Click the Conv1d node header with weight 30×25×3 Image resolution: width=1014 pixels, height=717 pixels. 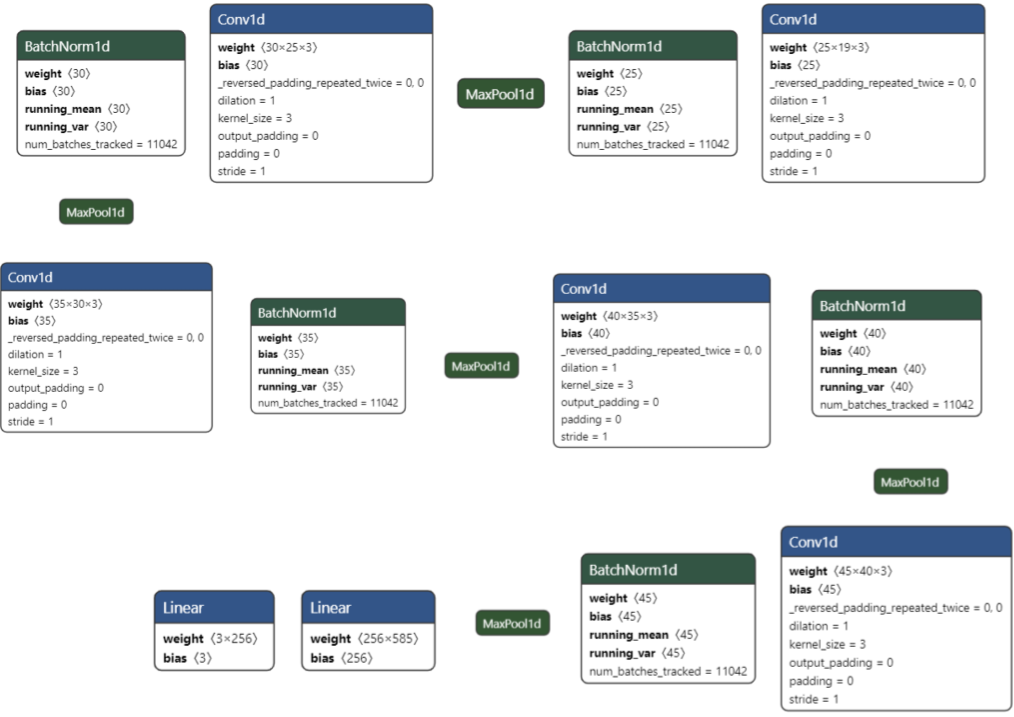(321, 19)
